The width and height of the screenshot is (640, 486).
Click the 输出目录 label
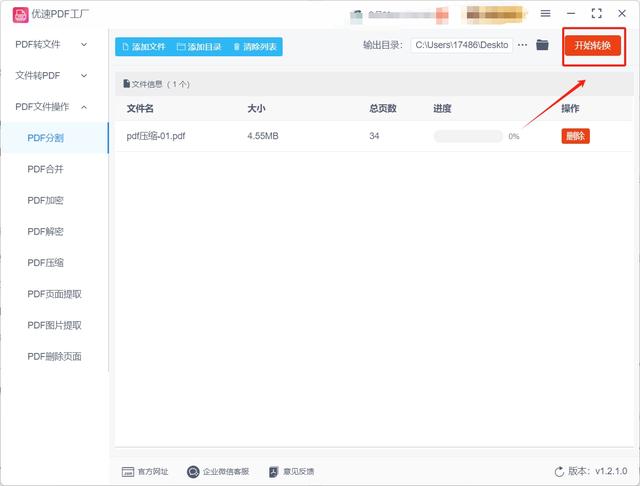382,45
